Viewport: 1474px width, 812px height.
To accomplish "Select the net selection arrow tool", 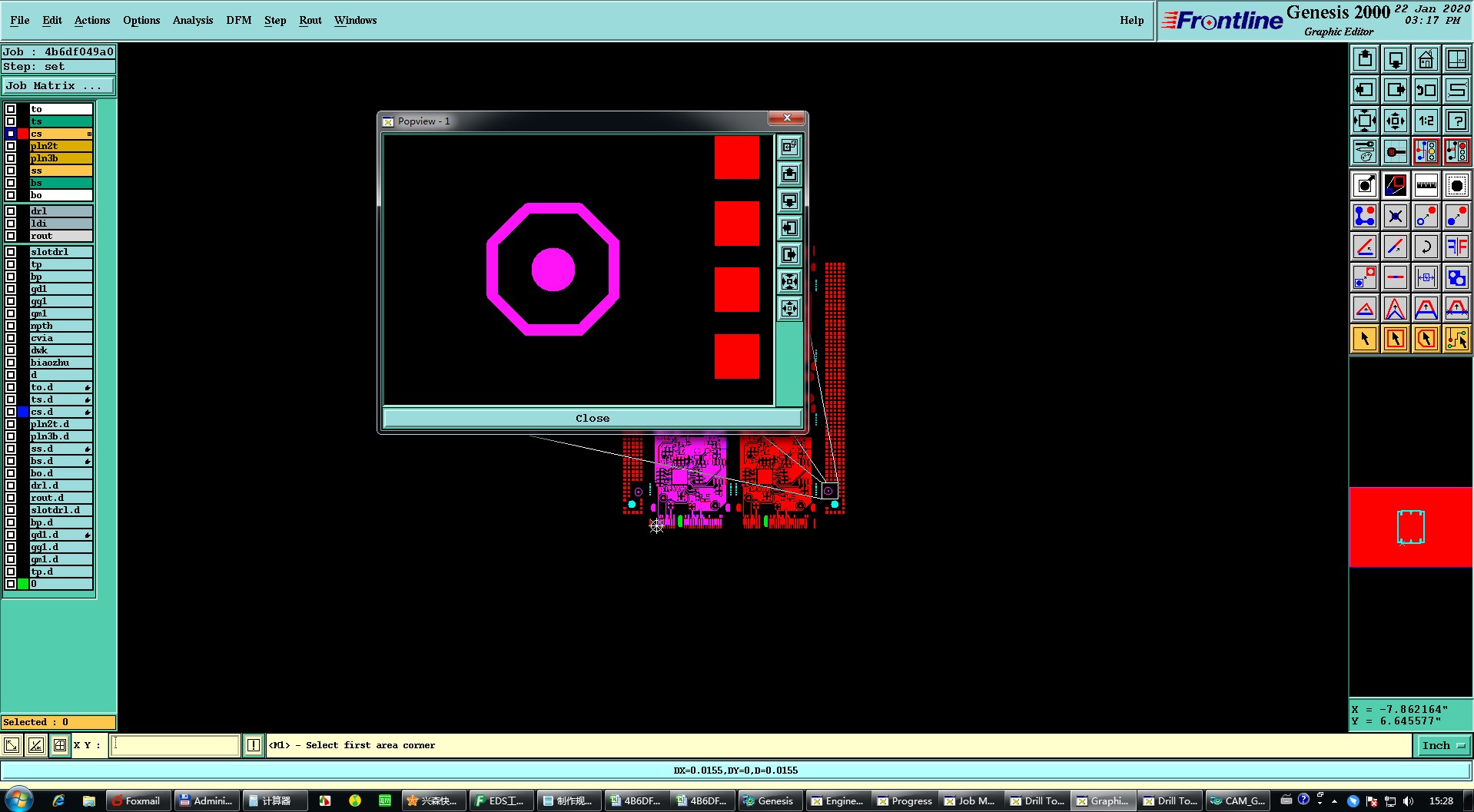I will click(1456, 338).
